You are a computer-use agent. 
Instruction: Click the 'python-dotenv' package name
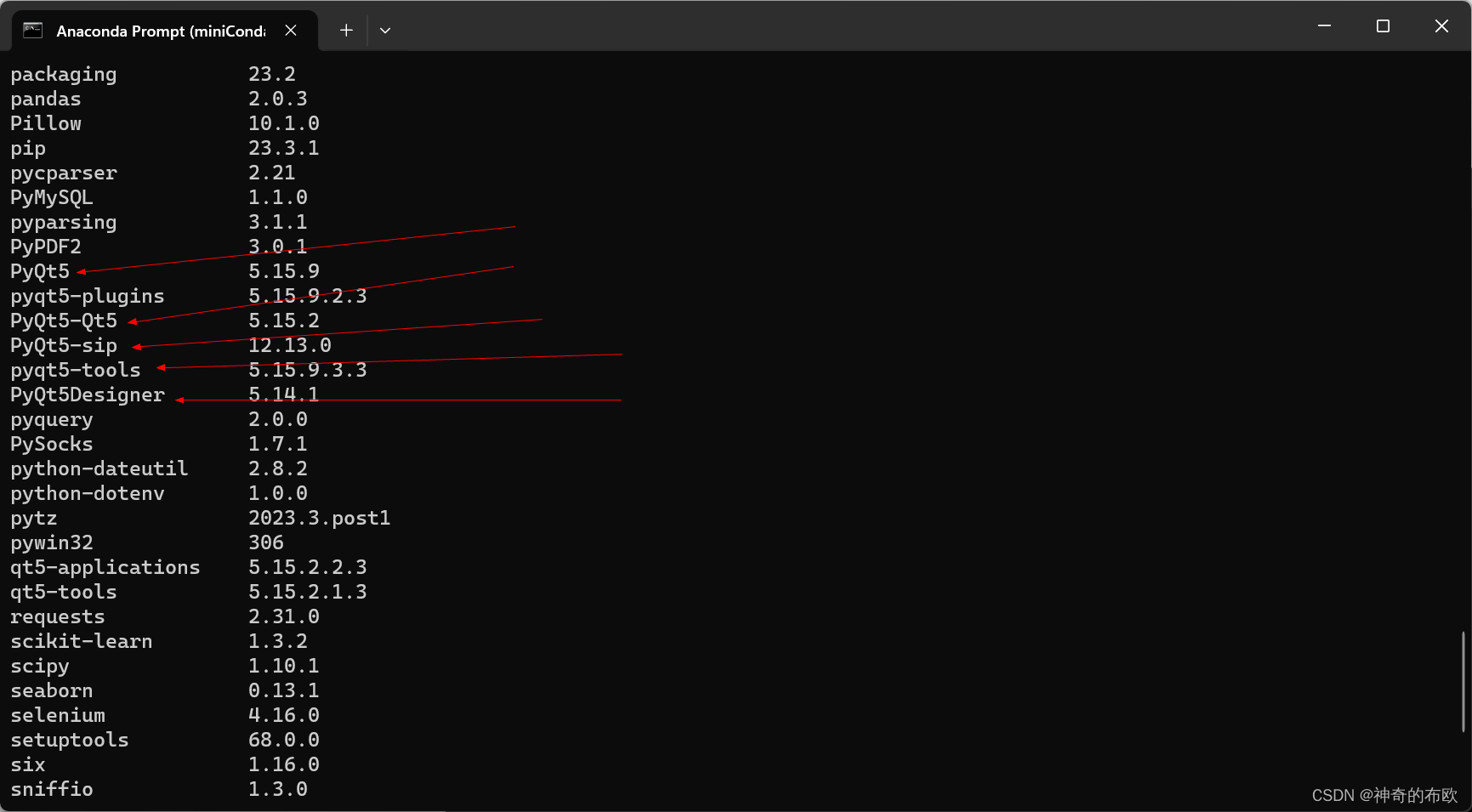(x=88, y=494)
